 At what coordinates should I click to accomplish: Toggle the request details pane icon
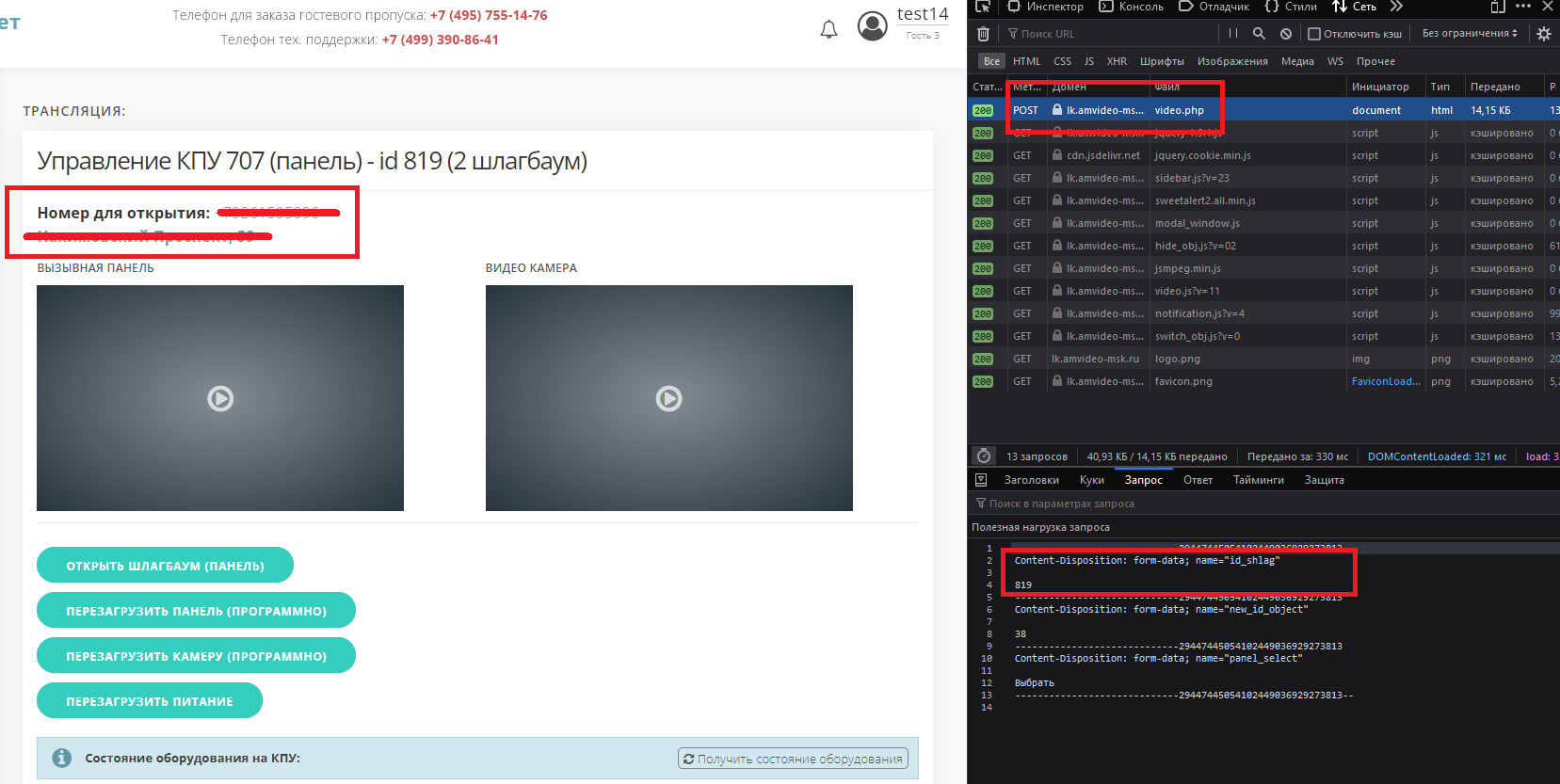click(981, 480)
